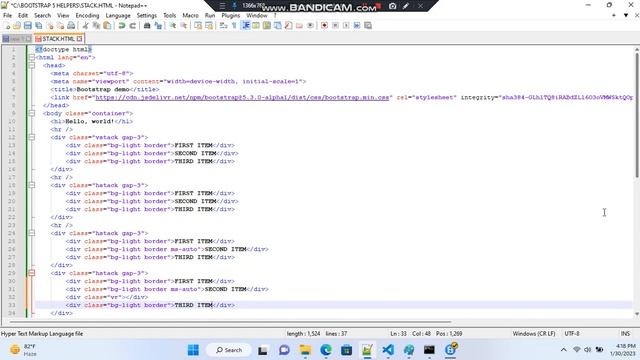Open the Windows Start menu
This screenshot has width=640, height=360.
[x=193, y=350]
